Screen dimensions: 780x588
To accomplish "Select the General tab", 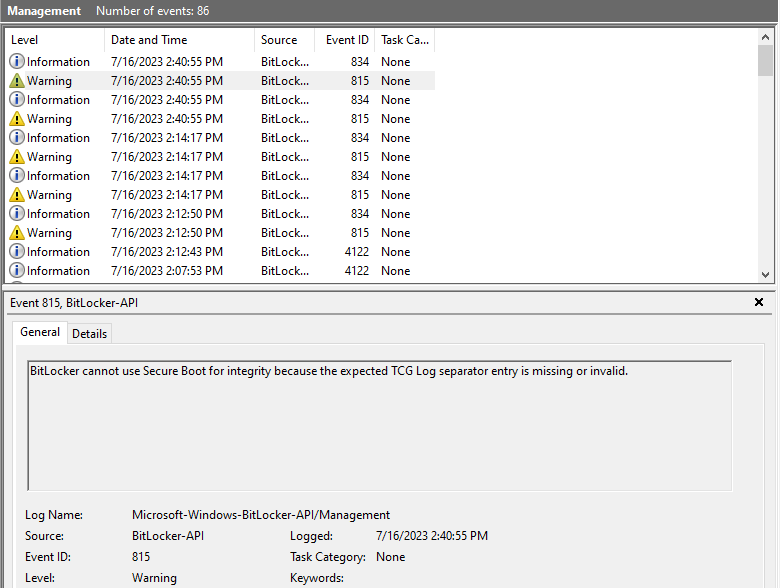I will coord(40,332).
